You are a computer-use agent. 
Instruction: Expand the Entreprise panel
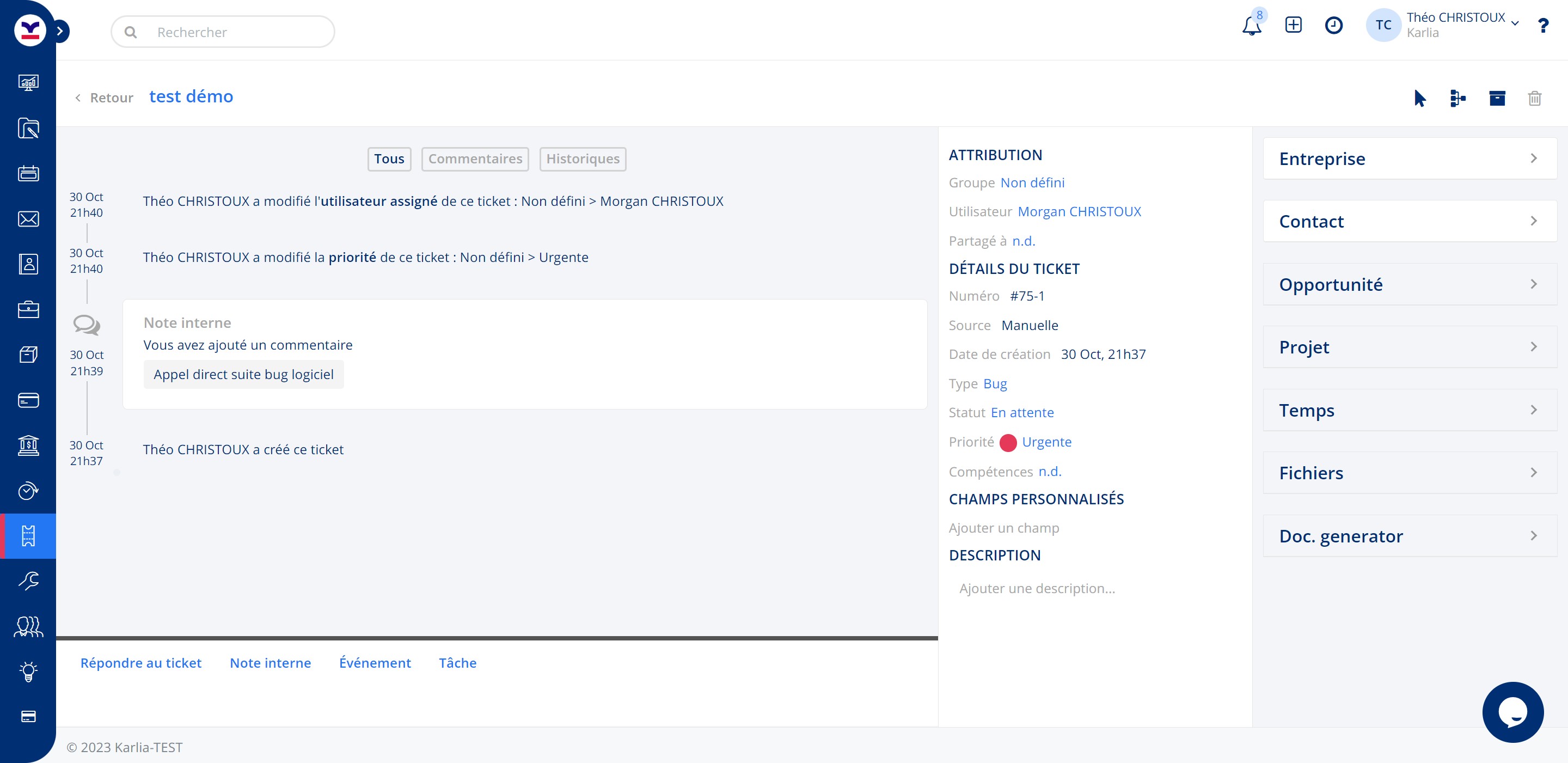click(1409, 158)
